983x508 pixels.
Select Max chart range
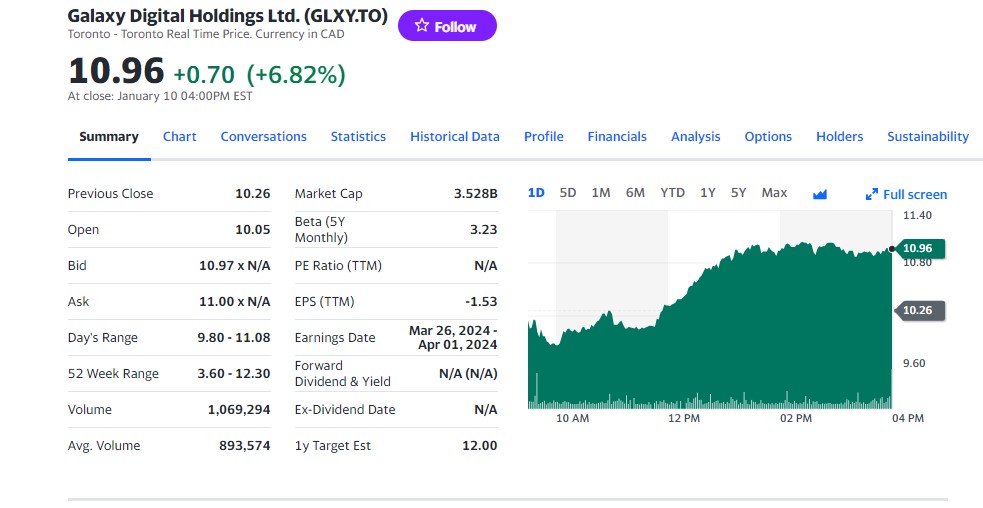(774, 193)
